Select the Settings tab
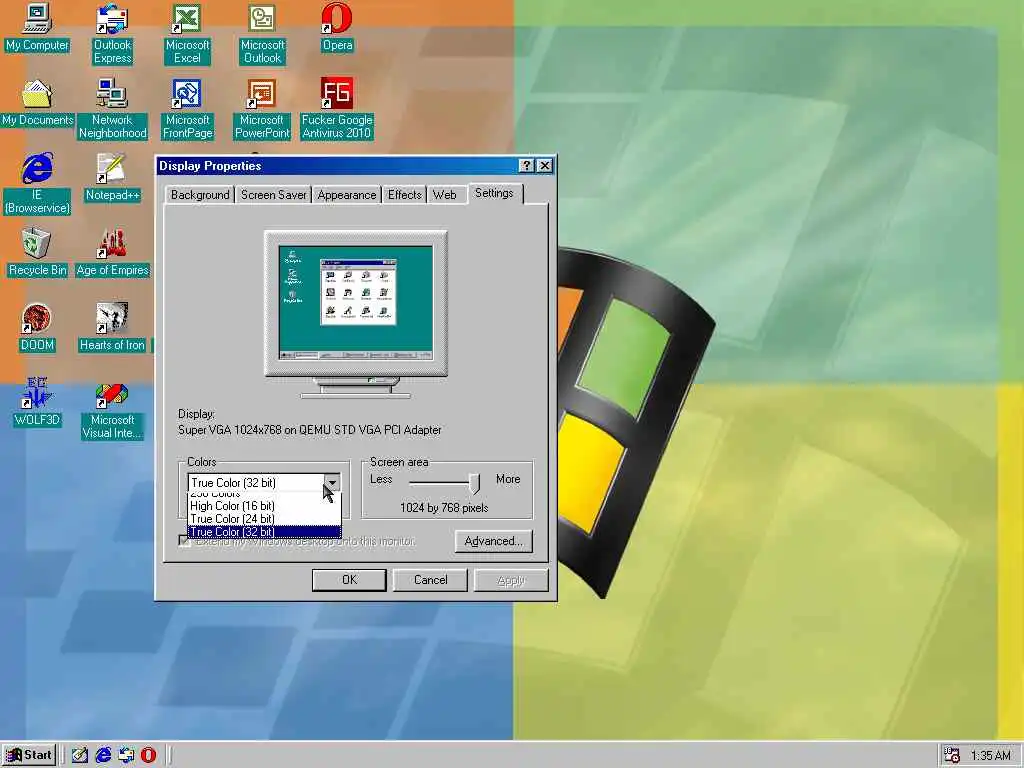Viewport: 1024px width, 768px height. [494, 193]
